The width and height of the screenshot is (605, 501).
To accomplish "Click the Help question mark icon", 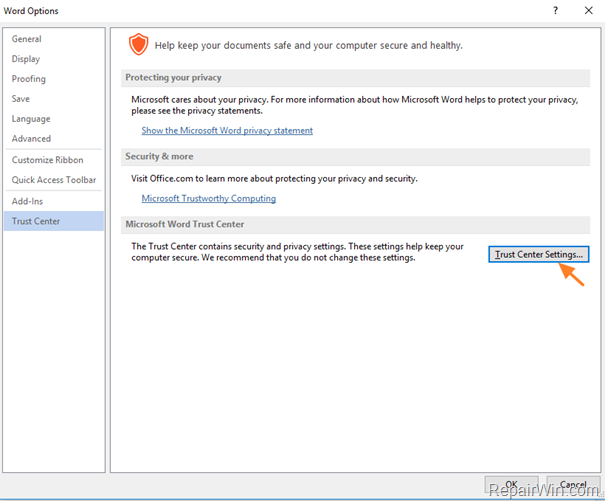I will pyautogui.click(x=555, y=10).
